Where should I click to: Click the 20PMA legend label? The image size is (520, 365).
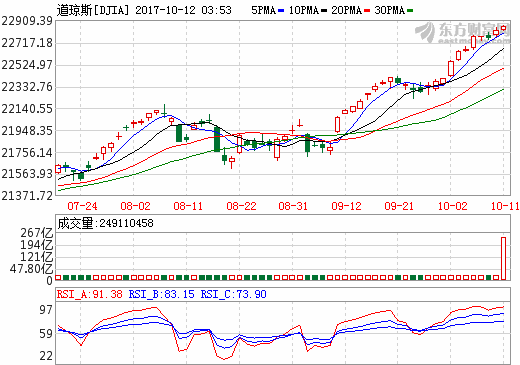pyautogui.click(x=346, y=10)
